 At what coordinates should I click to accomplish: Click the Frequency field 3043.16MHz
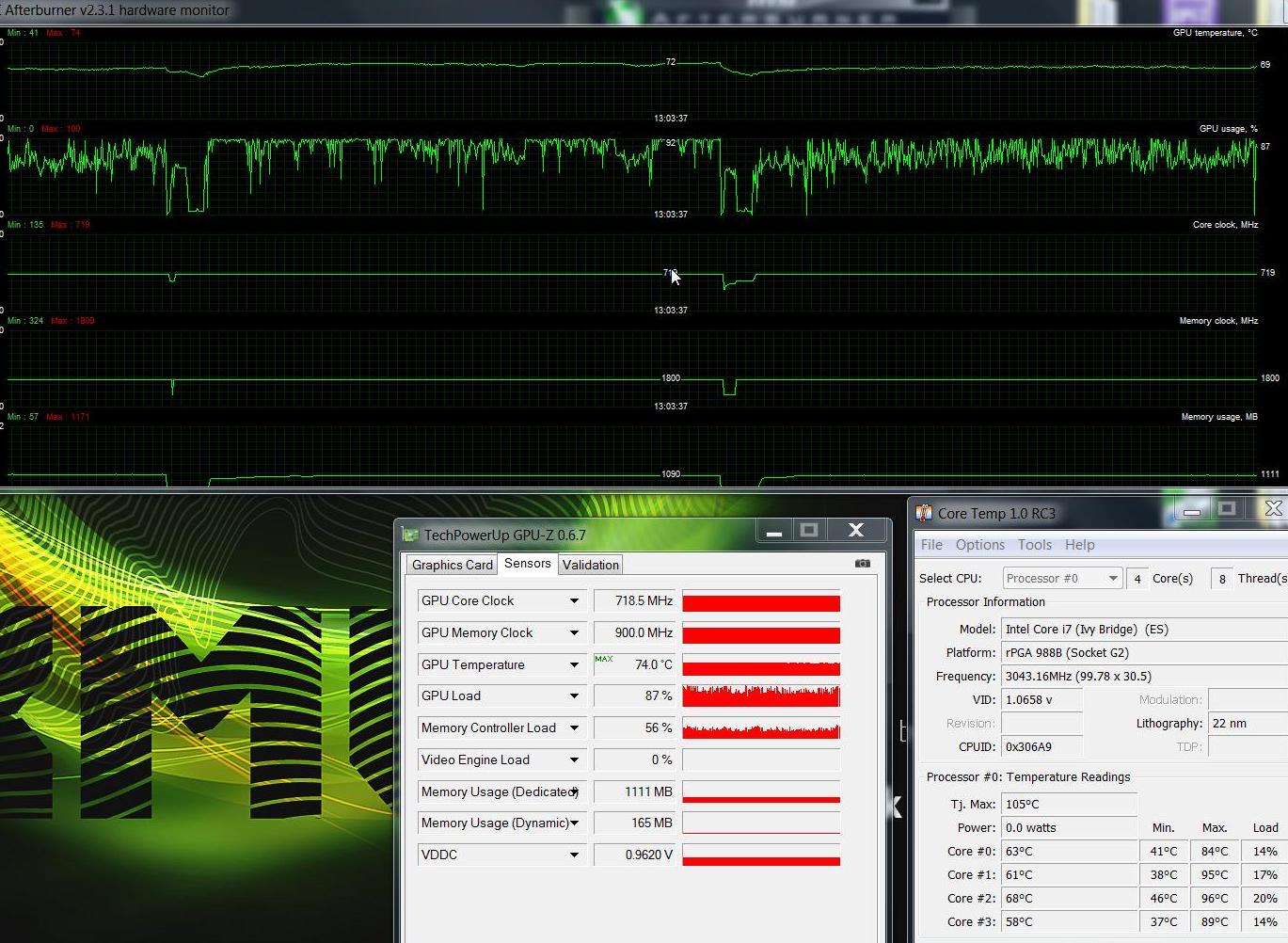point(1143,676)
